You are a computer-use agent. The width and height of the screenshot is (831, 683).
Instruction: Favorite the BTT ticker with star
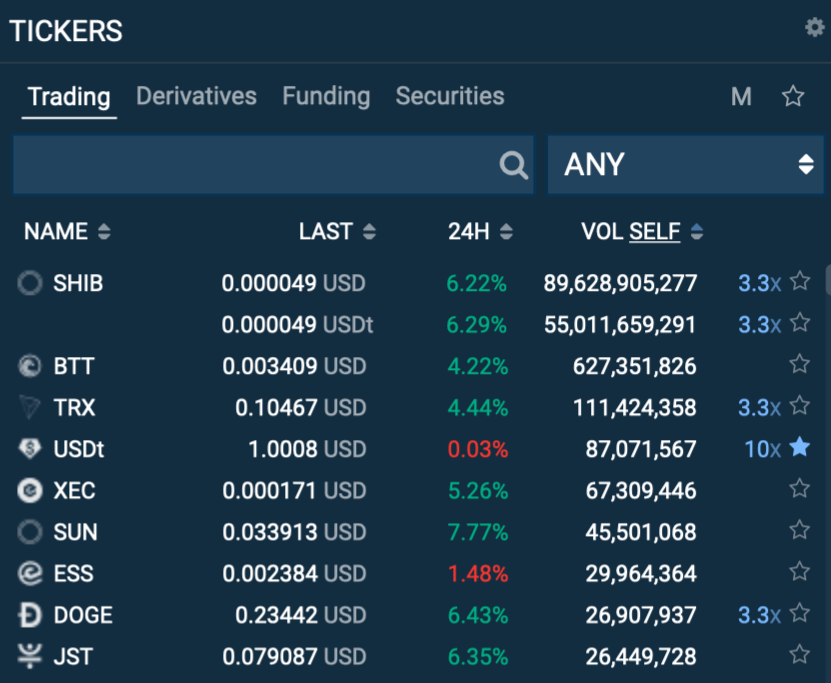(799, 365)
